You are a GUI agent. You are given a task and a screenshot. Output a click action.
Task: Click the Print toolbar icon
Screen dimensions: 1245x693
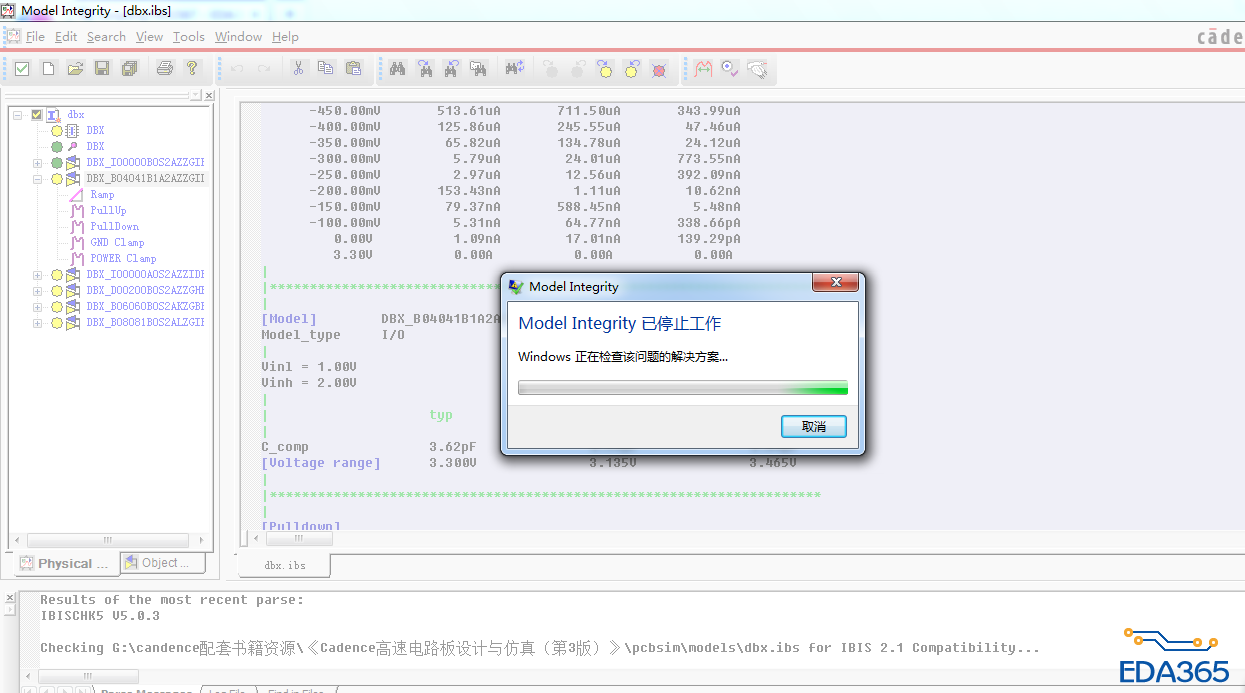pos(165,69)
